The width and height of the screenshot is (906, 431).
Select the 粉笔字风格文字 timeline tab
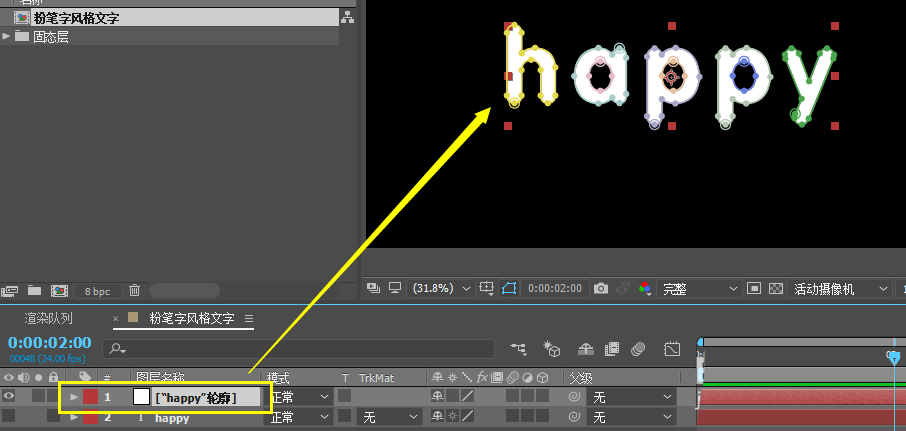(191, 319)
